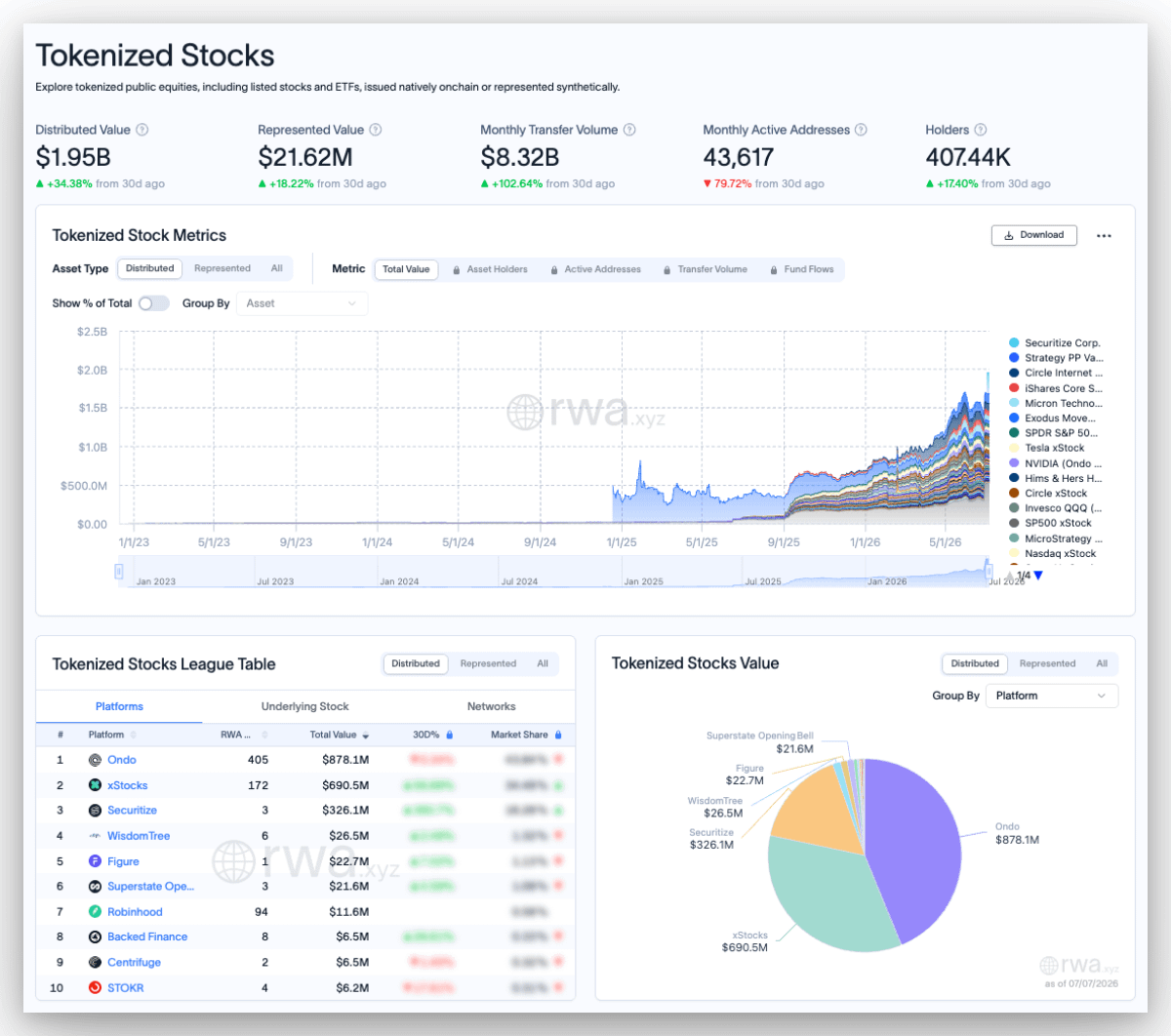The image size is (1171, 1036).
Task: Click the Ondo platform logo icon
Action: click(95, 760)
